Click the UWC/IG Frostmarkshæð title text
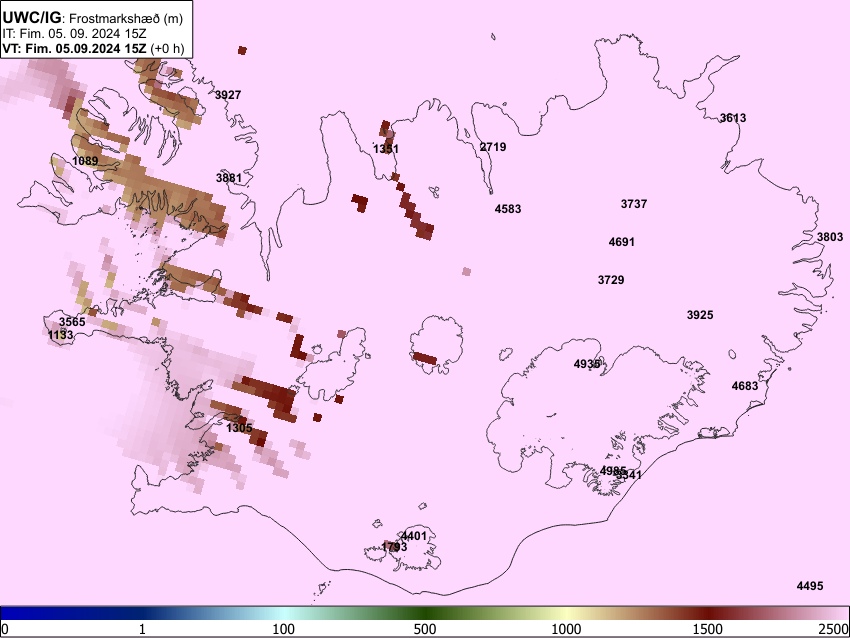 tap(93, 18)
